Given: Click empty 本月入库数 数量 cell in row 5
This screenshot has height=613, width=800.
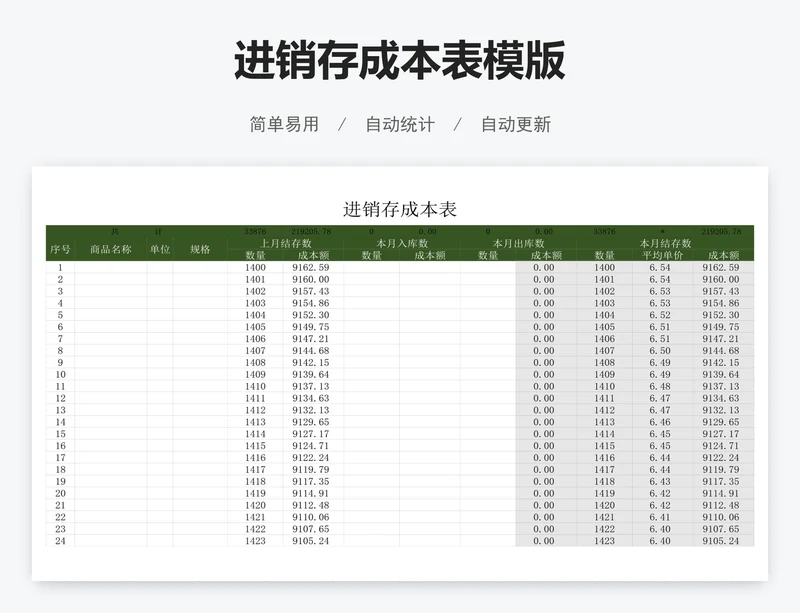Looking at the screenshot, I should click(371, 315).
